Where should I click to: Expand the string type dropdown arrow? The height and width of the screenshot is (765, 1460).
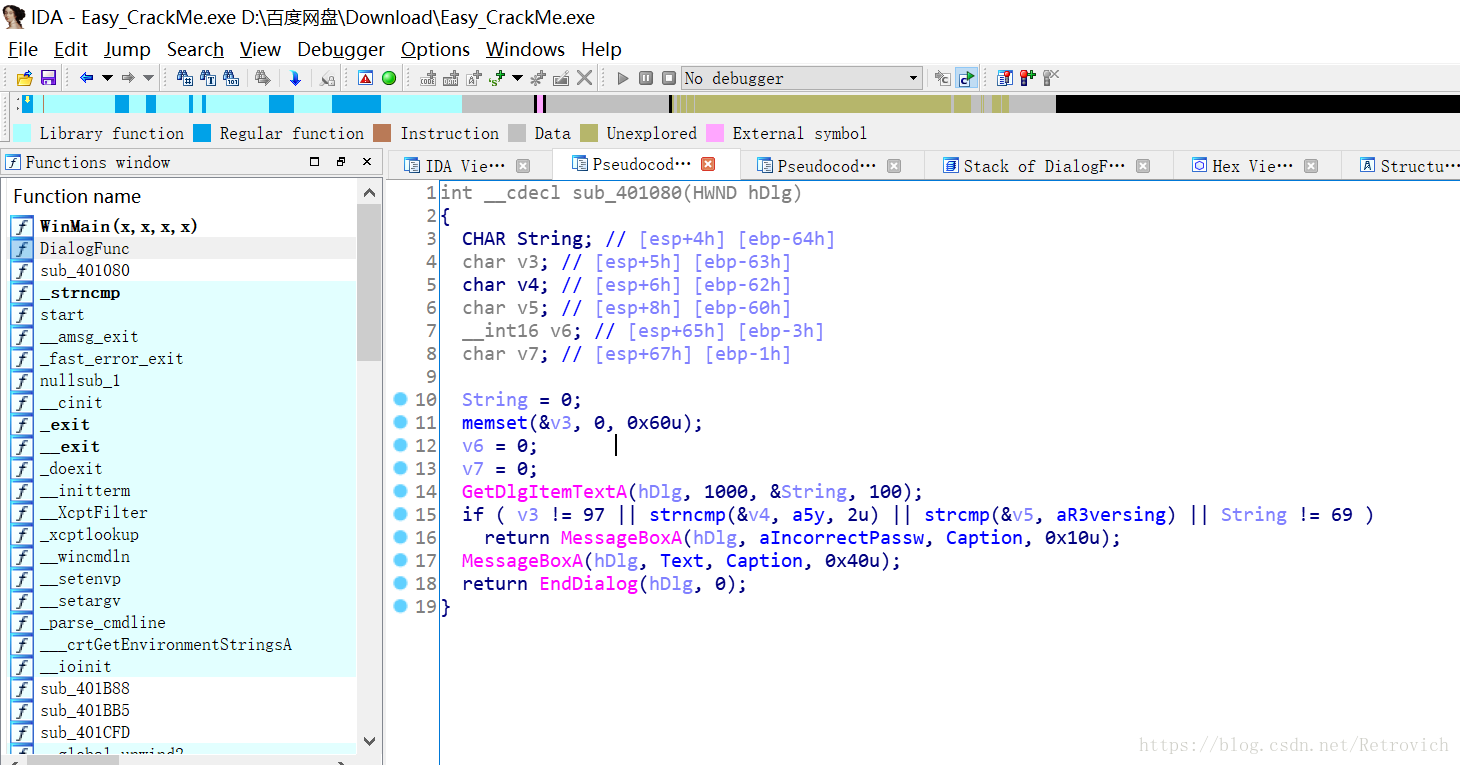517,78
